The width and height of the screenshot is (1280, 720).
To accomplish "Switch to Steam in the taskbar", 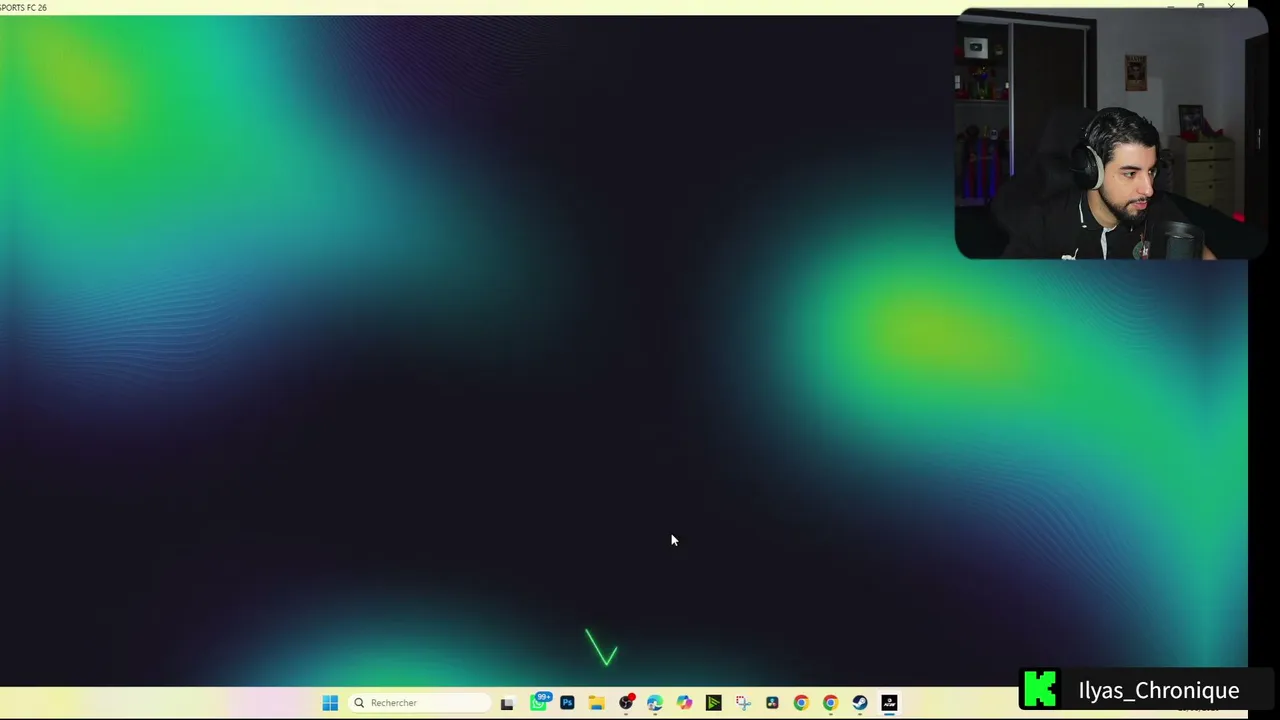I will click(x=860, y=703).
